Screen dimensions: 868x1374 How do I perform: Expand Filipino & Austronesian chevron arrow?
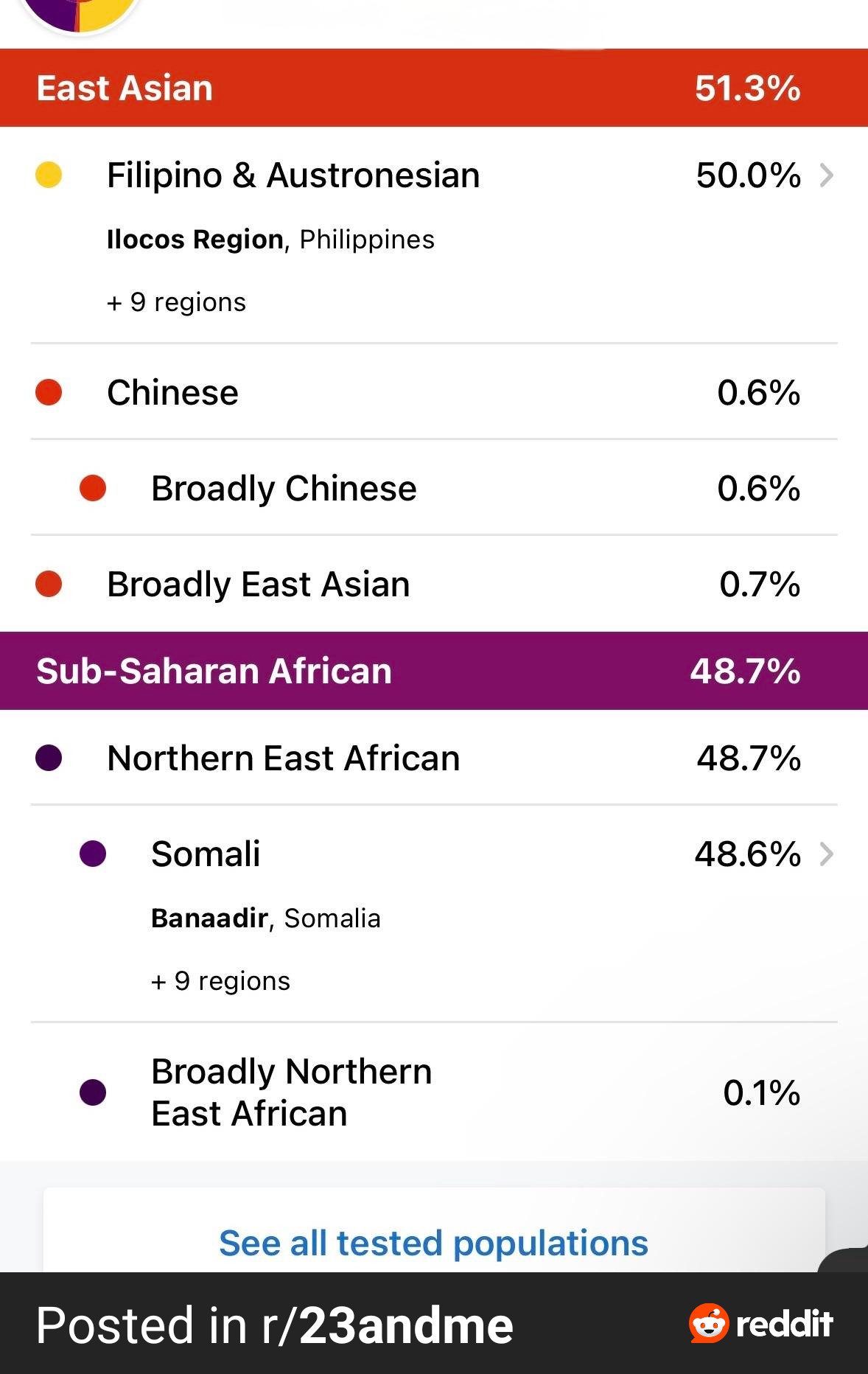(827, 175)
